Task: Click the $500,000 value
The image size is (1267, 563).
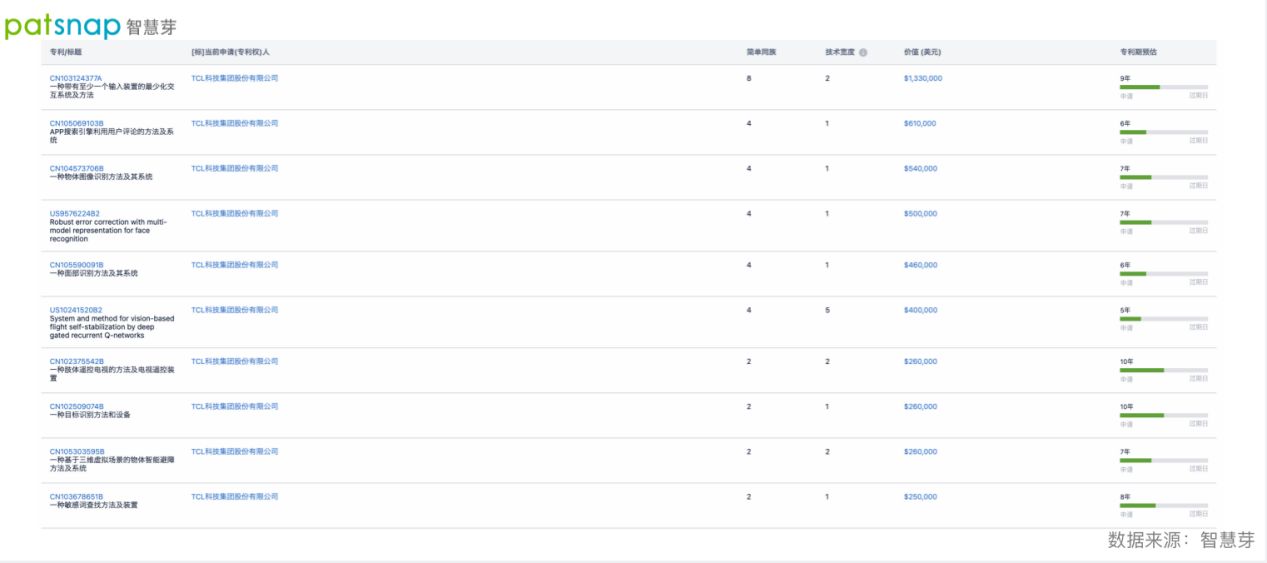Action: click(920, 213)
